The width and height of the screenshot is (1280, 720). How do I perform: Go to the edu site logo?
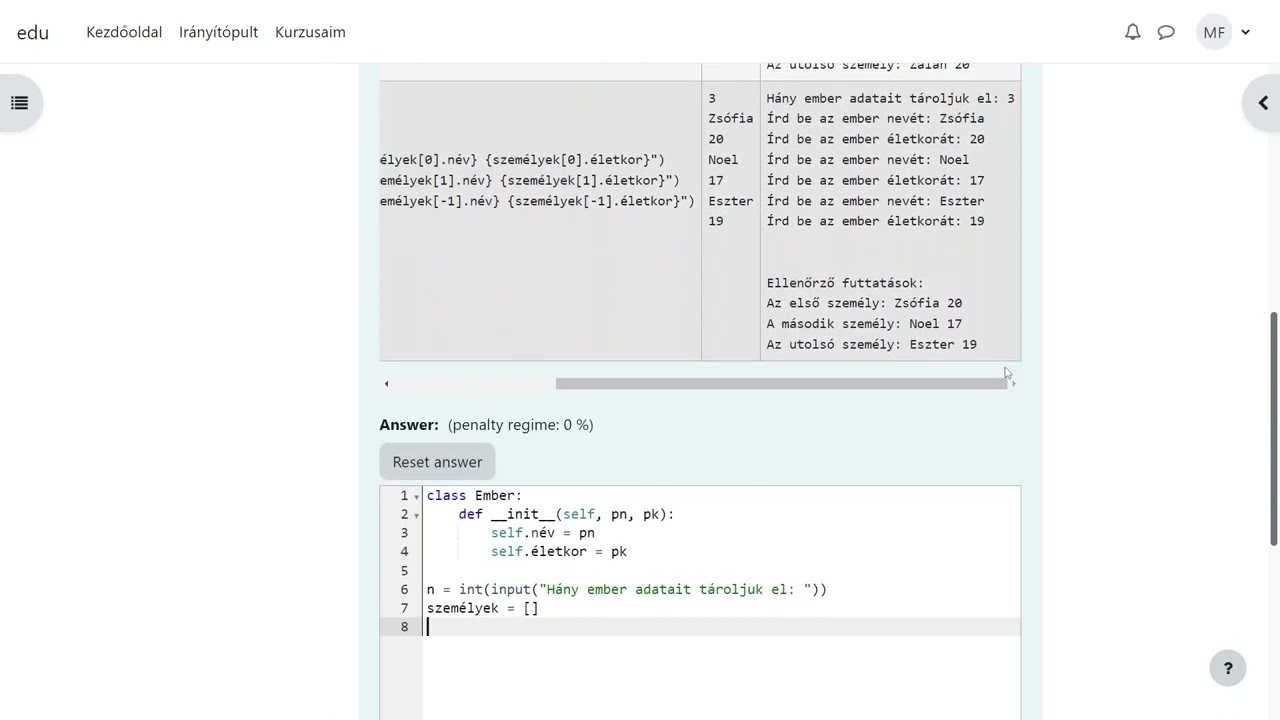click(x=33, y=32)
